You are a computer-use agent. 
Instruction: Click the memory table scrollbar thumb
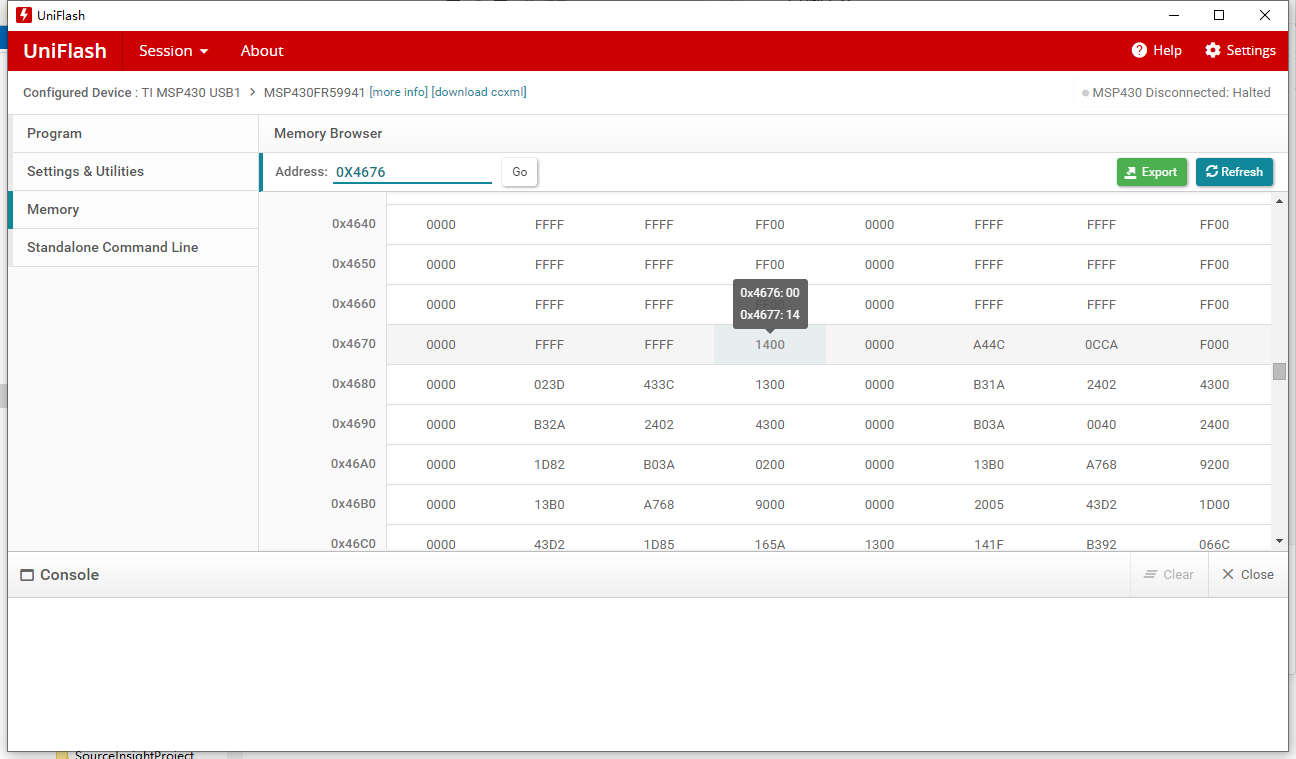coord(1279,371)
